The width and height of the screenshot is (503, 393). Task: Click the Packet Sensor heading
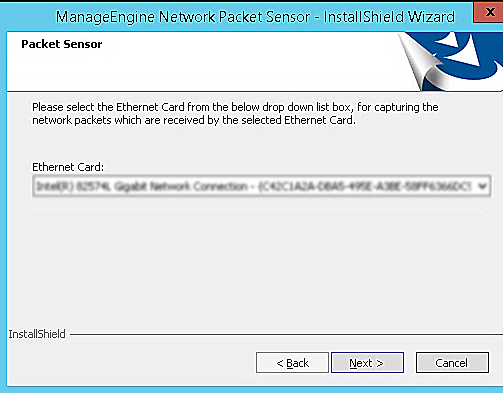[x=62, y=44]
